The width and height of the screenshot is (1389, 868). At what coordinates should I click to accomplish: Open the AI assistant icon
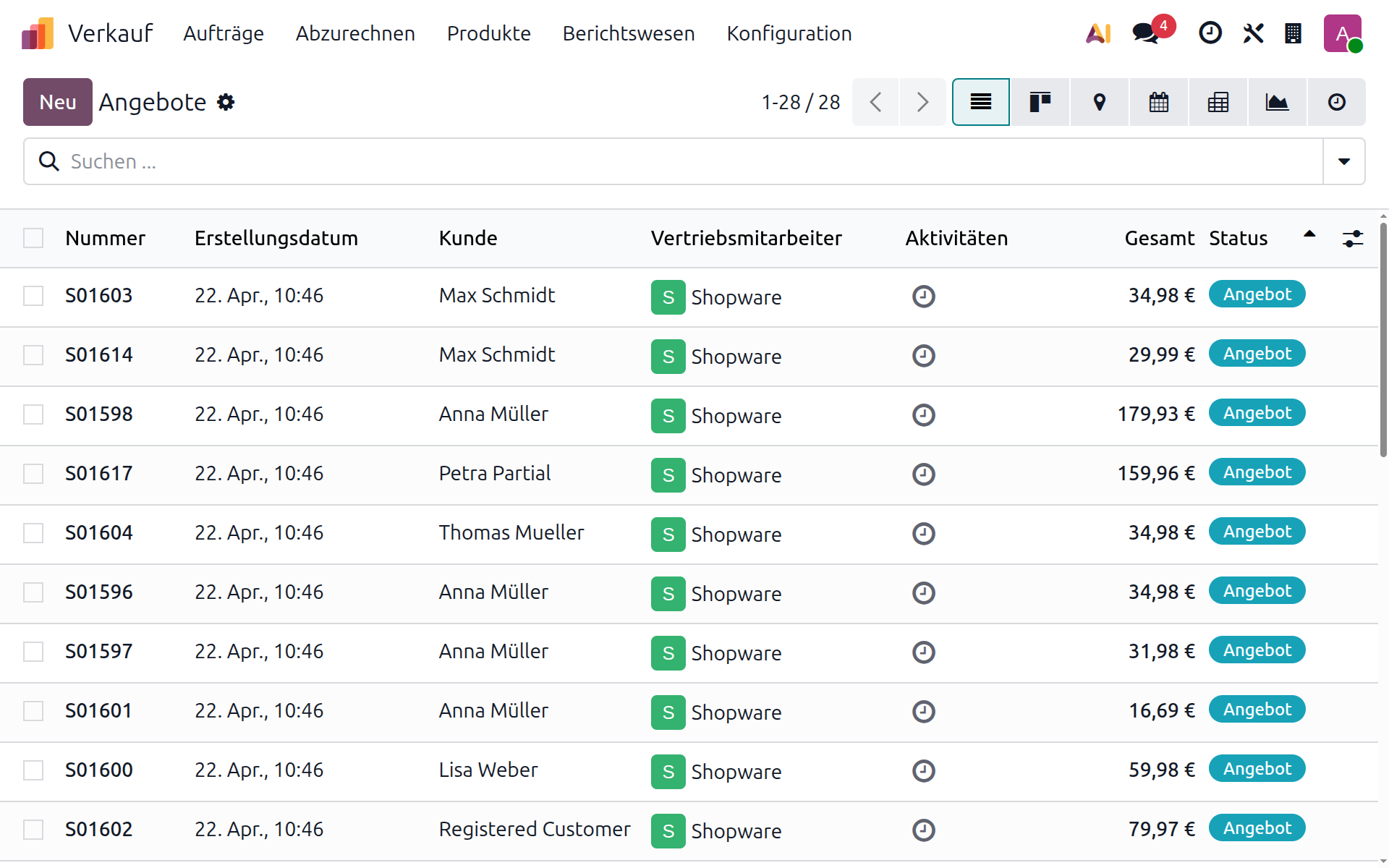[1098, 33]
